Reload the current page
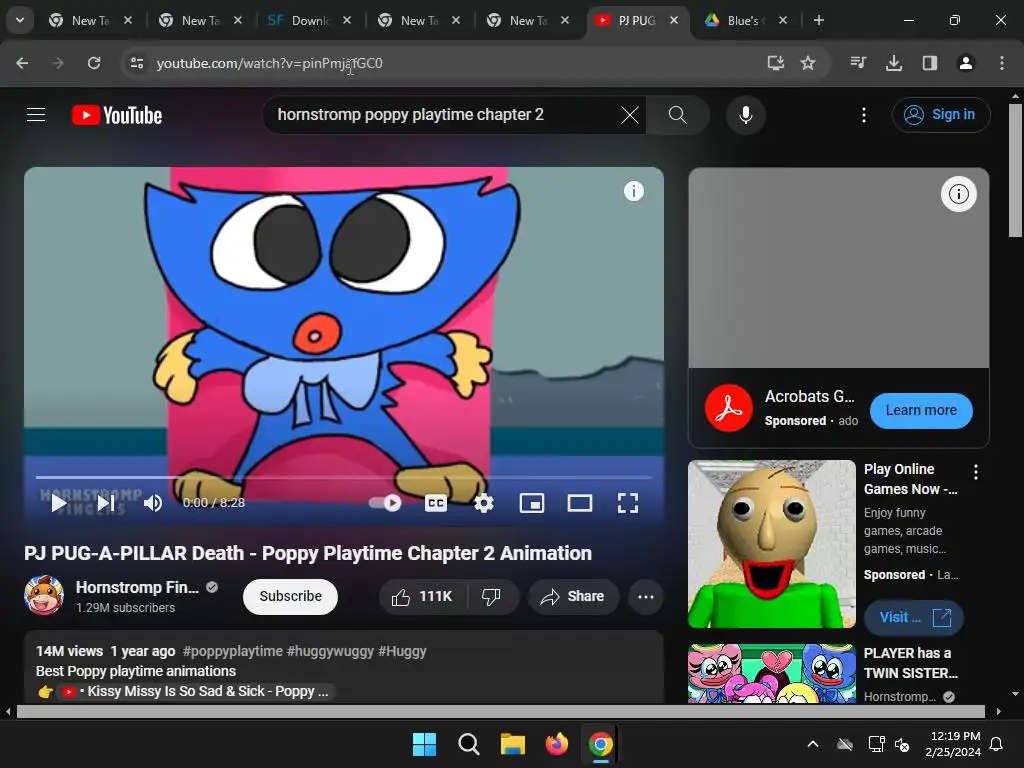 tap(94, 63)
